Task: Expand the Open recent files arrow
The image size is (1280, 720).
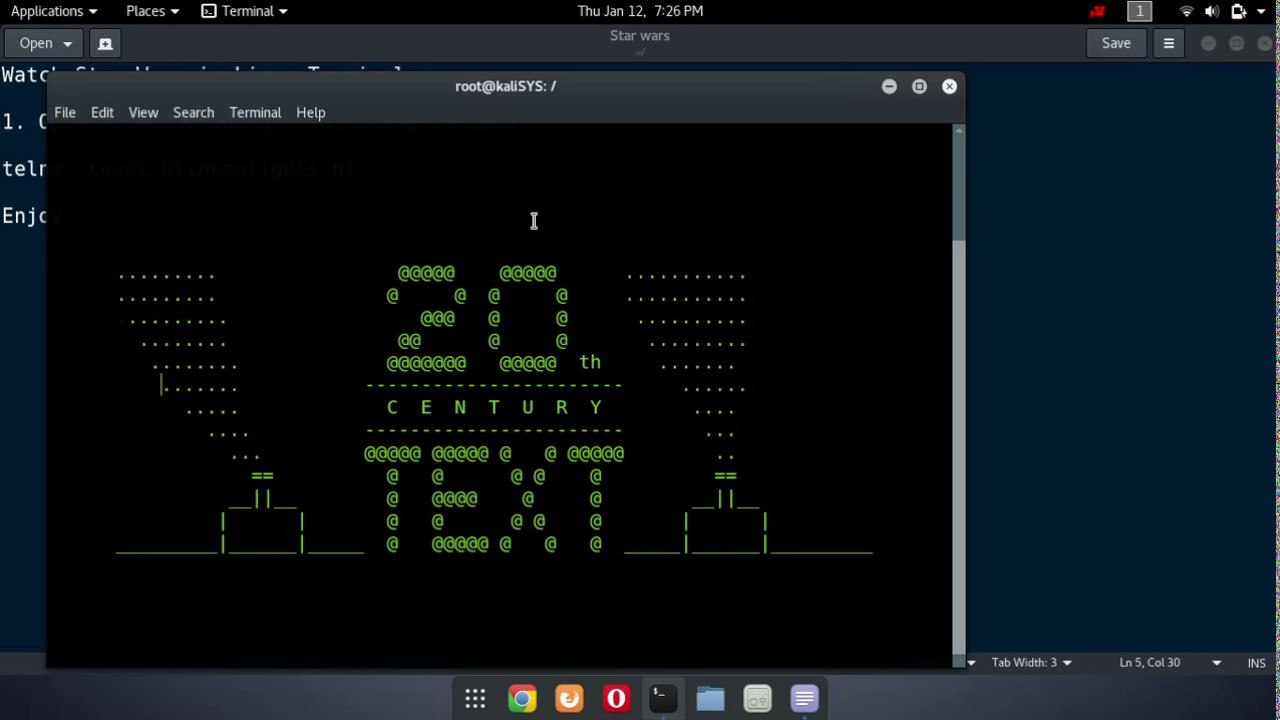Action: coord(67,43)
